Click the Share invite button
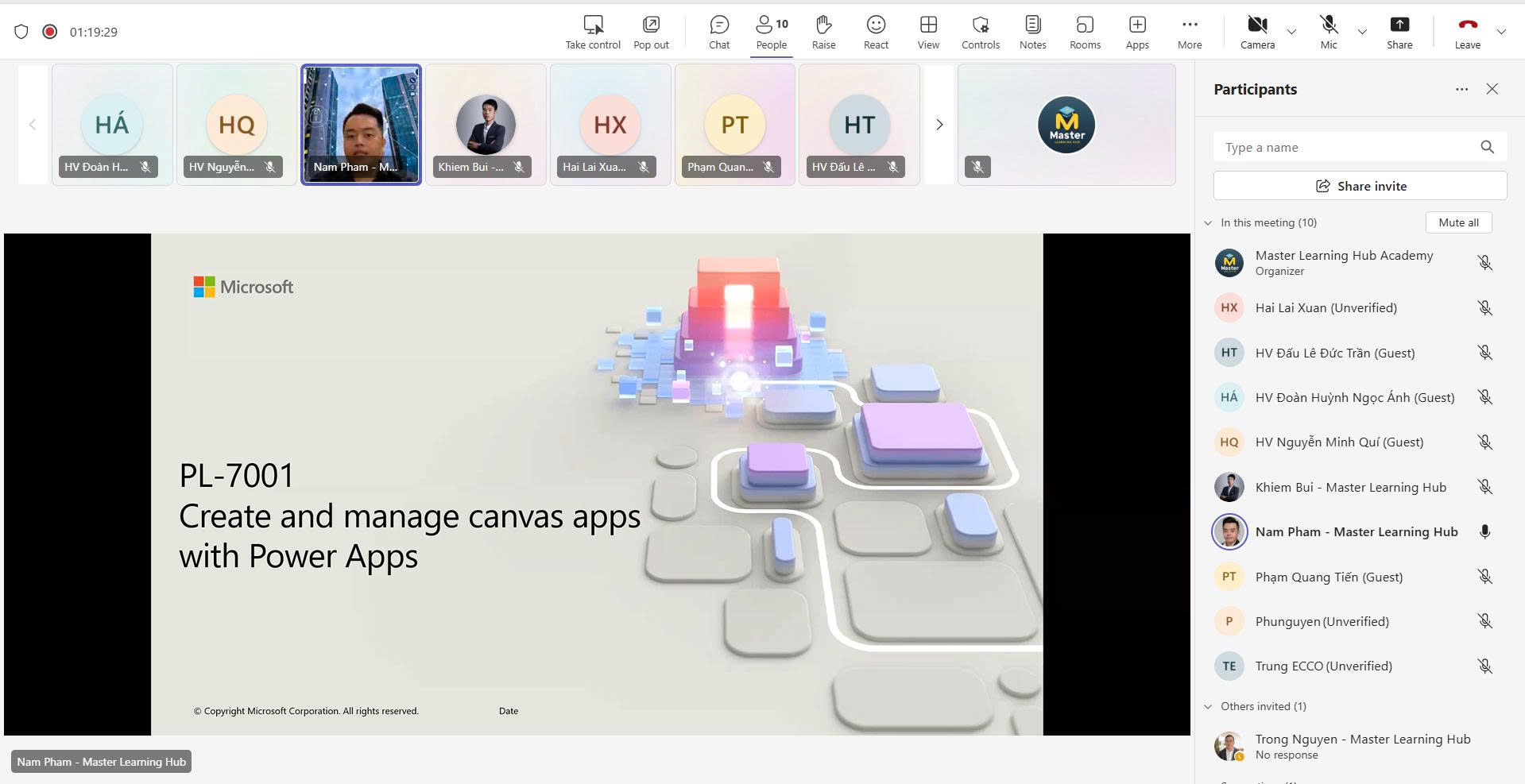This screenshot has width=1525, height=784. tap(1360, 186)
